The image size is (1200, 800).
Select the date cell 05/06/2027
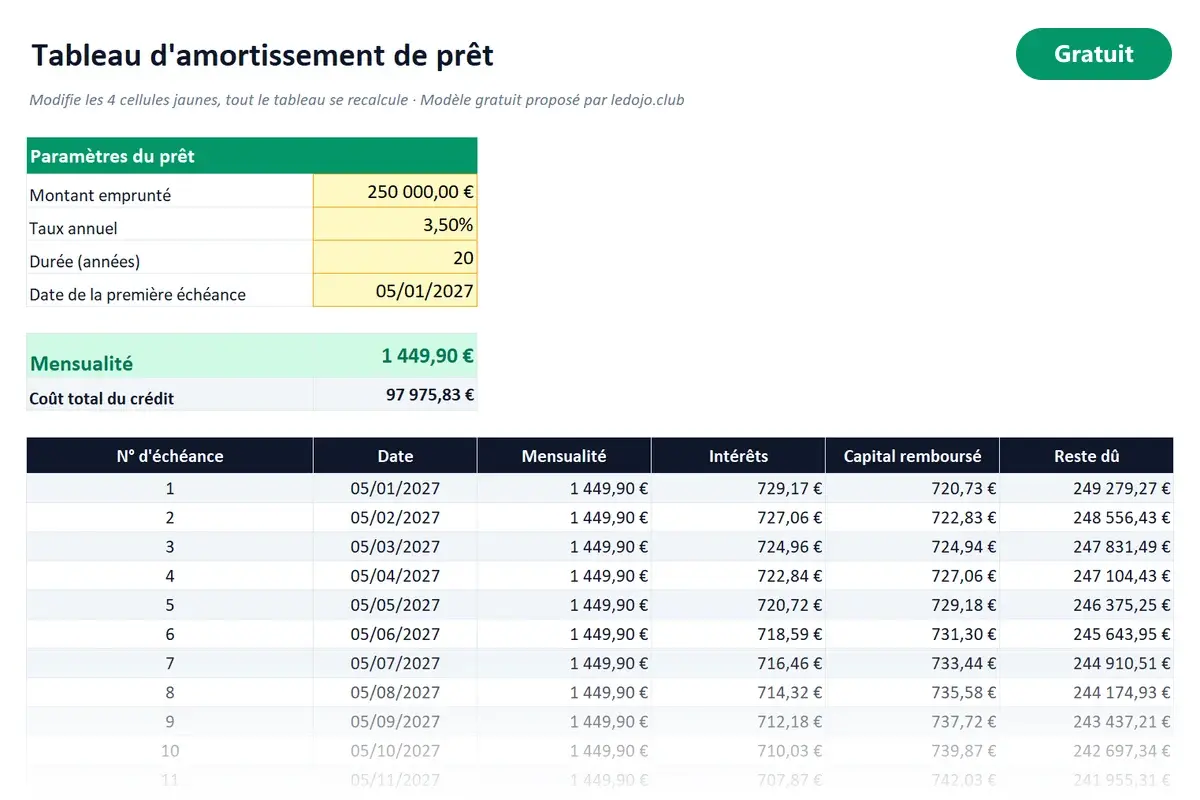tap(395, 633)
